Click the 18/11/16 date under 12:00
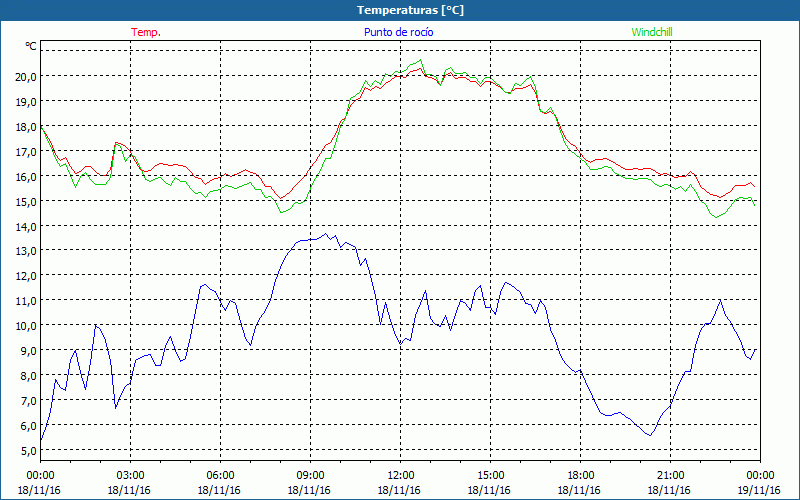The image size is (800, 500). pyautogui.click(x=399, y=490)
